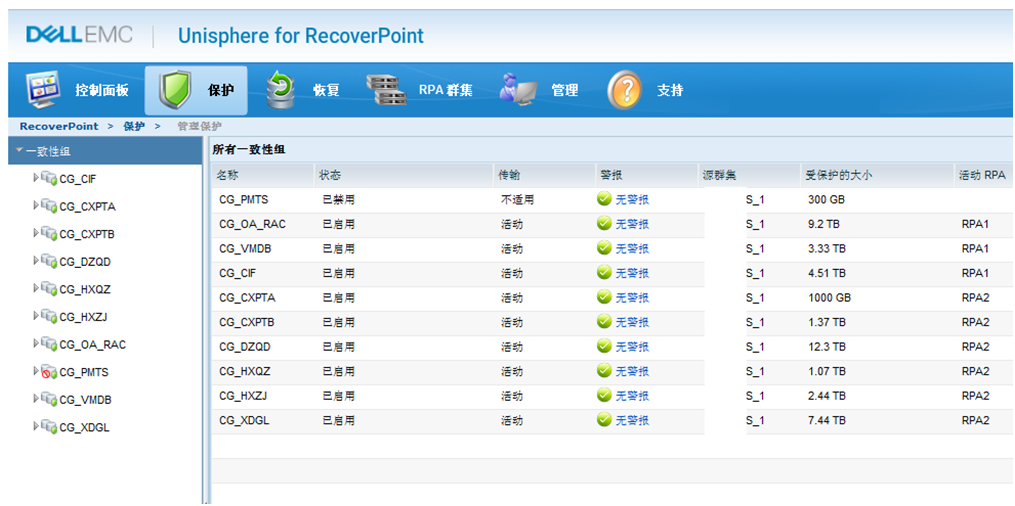The image size is (1015, 506).
Task: Expand the CG_PMTS tree node arrow
Action: point(36,371)
